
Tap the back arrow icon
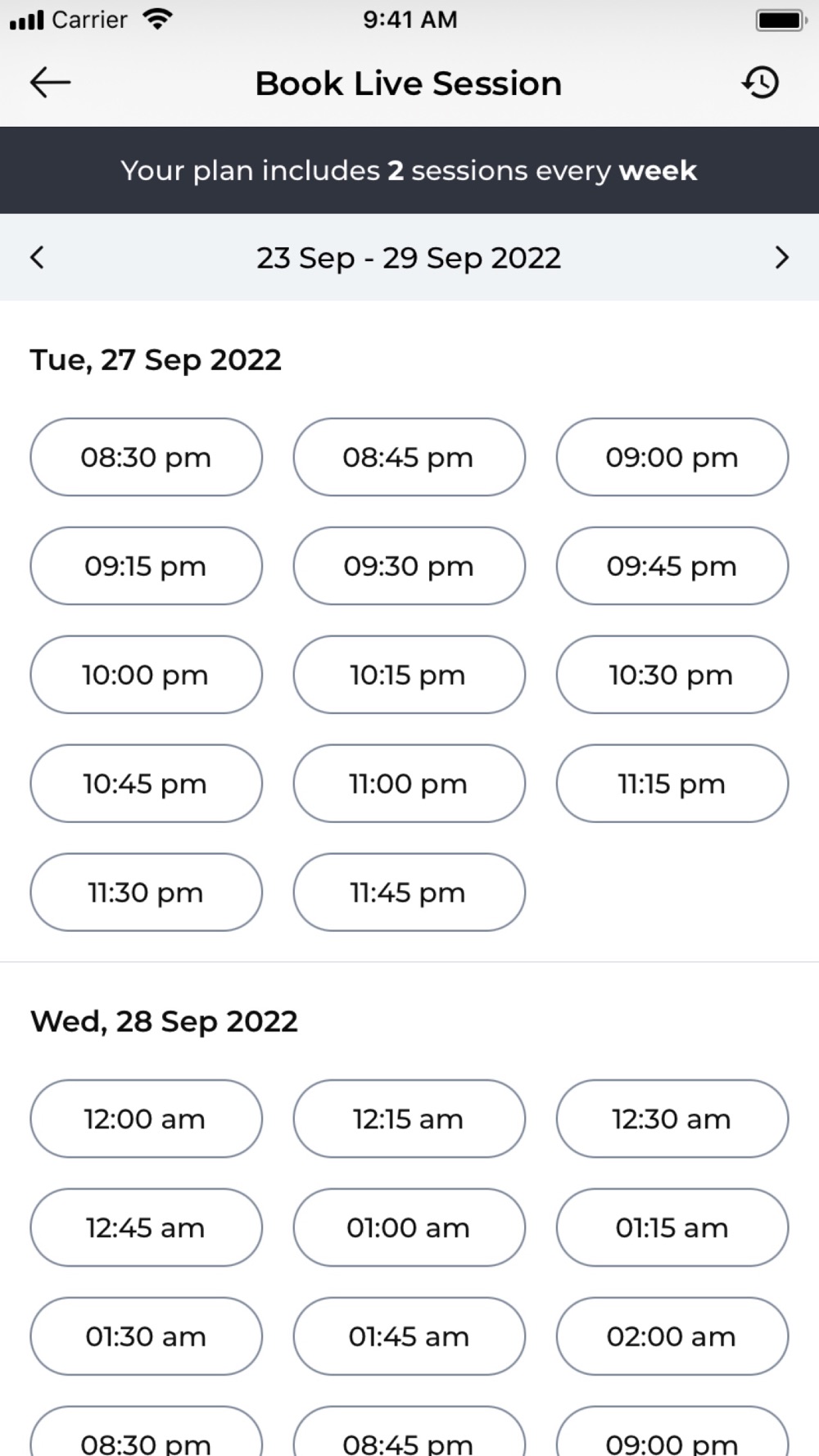point(50,83)
